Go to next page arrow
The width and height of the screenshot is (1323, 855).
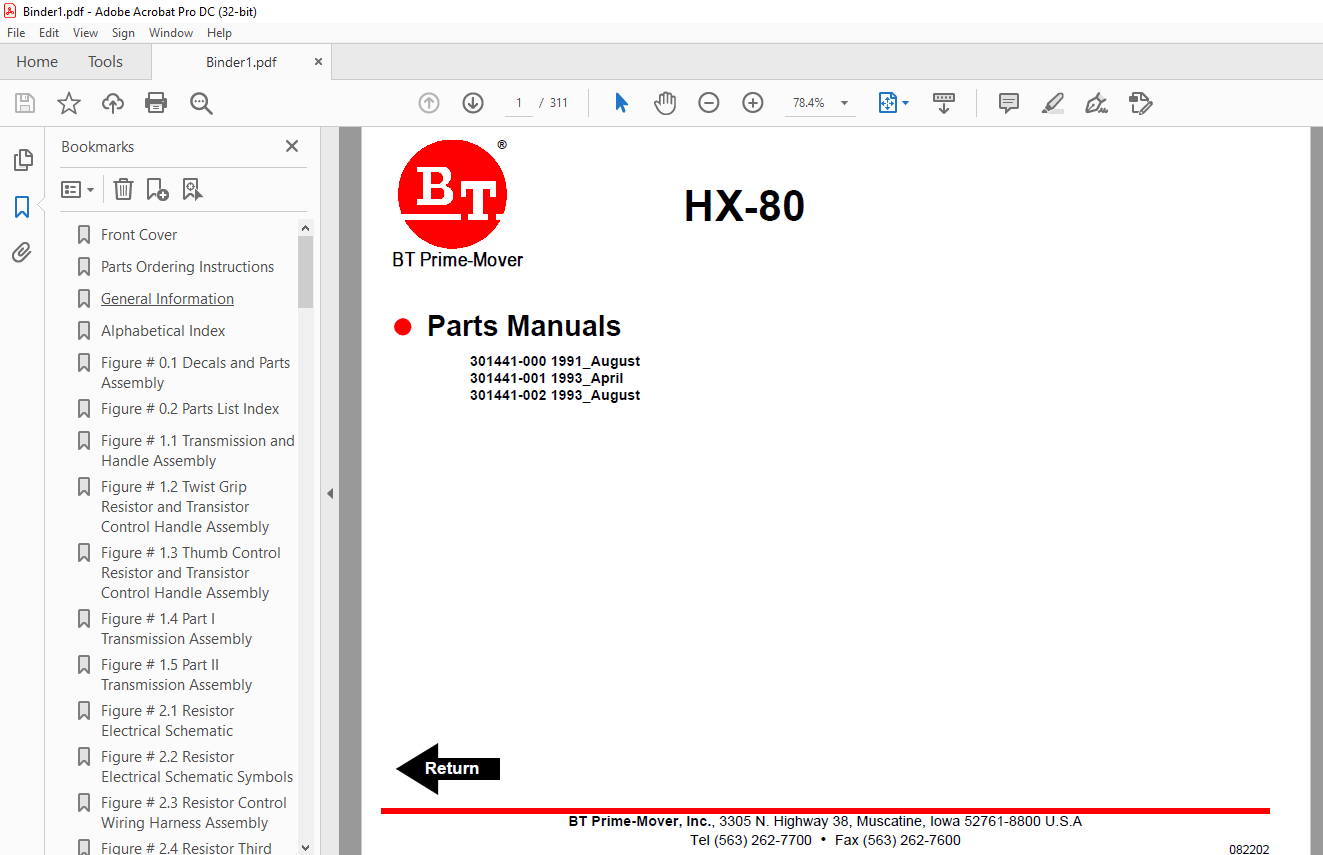(473, 103)
